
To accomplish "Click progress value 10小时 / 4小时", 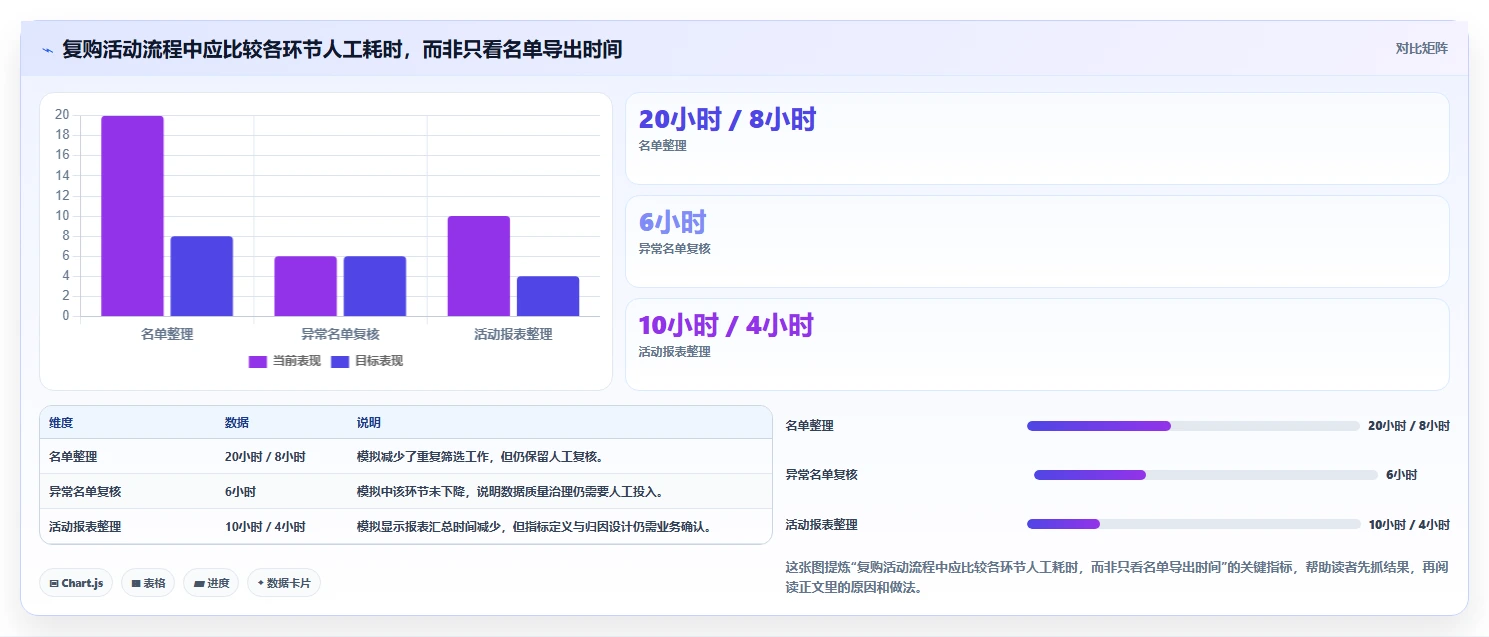I will [1409, 524].
